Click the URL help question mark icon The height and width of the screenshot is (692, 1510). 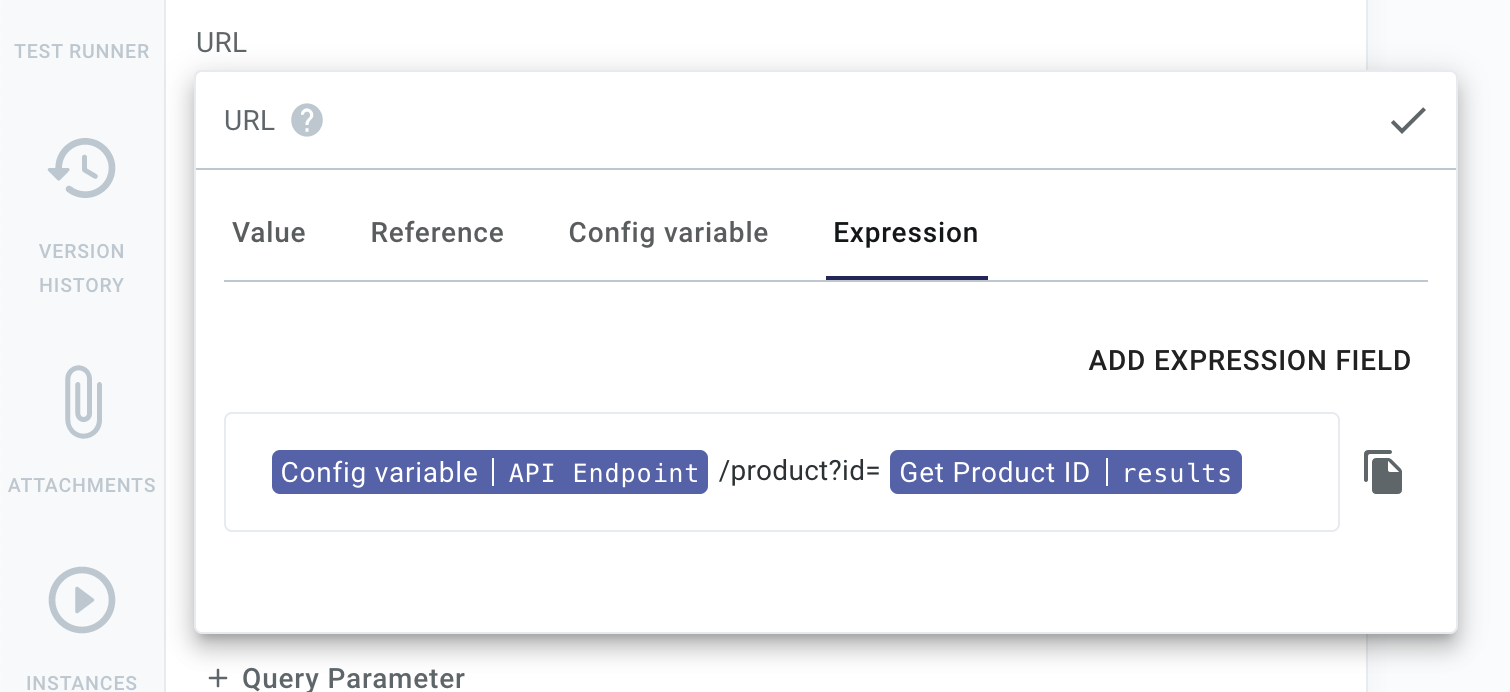click(307, 120)
